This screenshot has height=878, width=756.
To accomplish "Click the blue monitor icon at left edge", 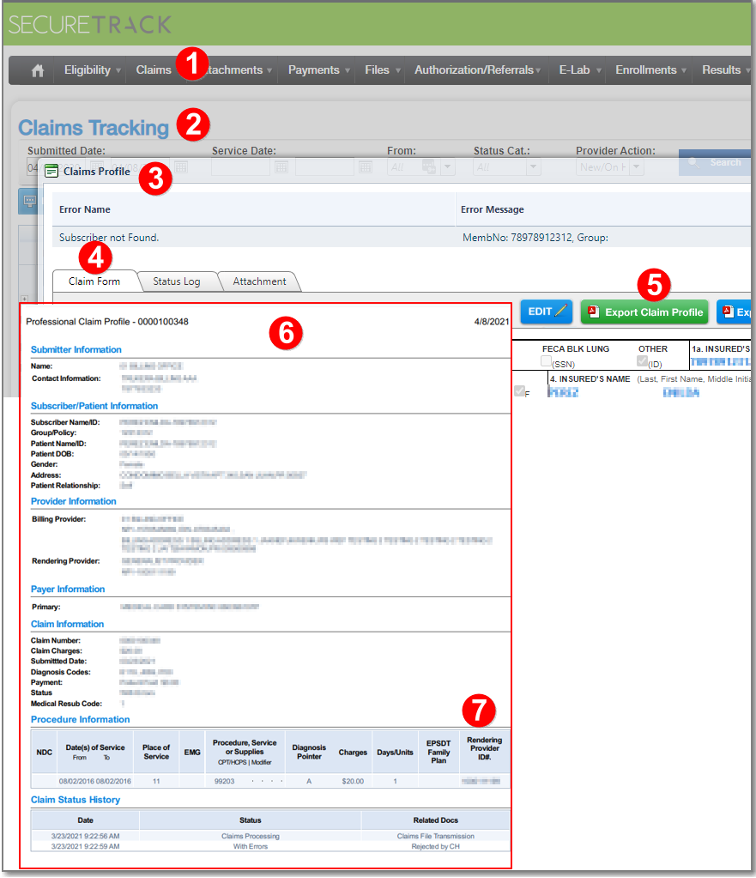I will 28,200.
